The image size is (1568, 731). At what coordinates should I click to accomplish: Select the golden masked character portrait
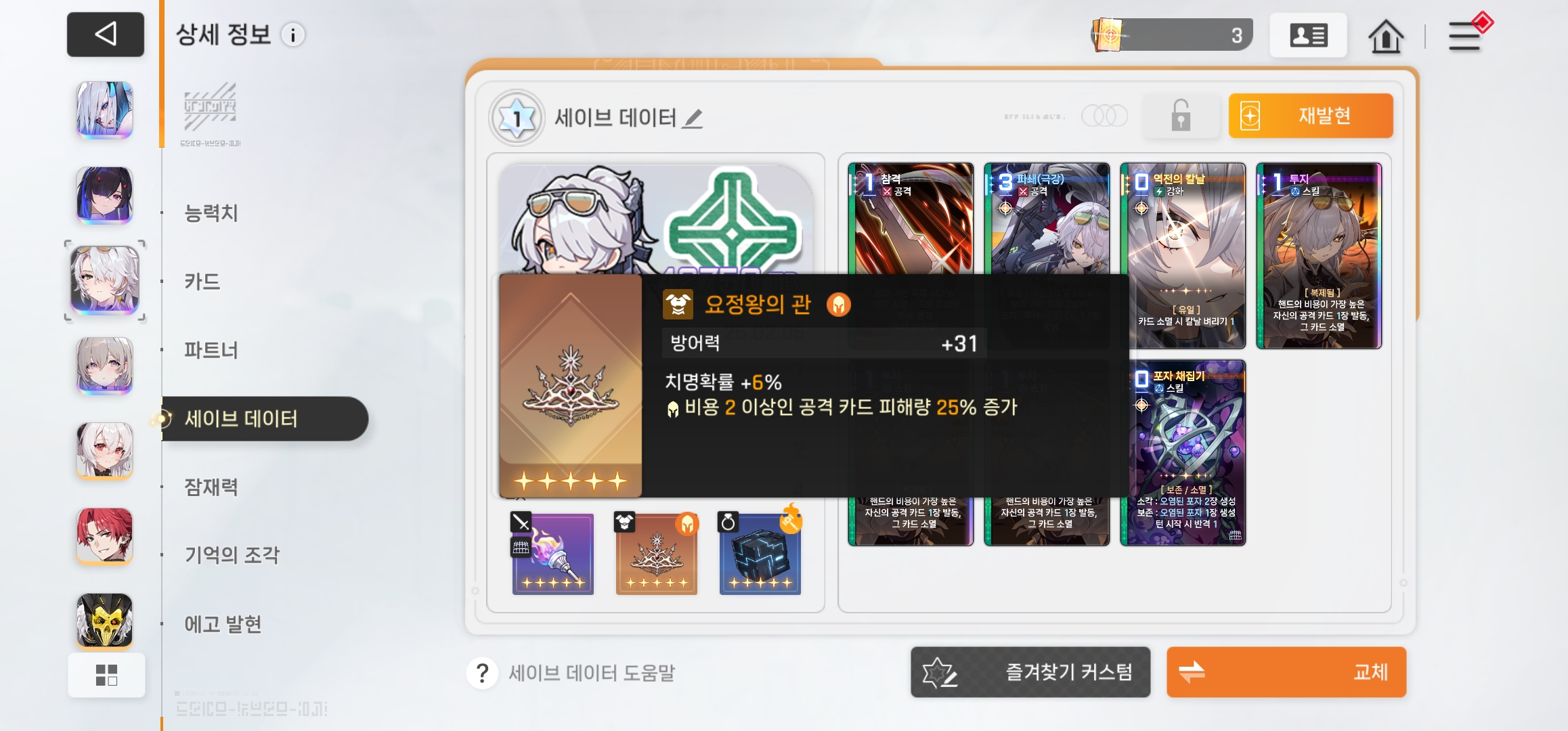click(104, 621)
